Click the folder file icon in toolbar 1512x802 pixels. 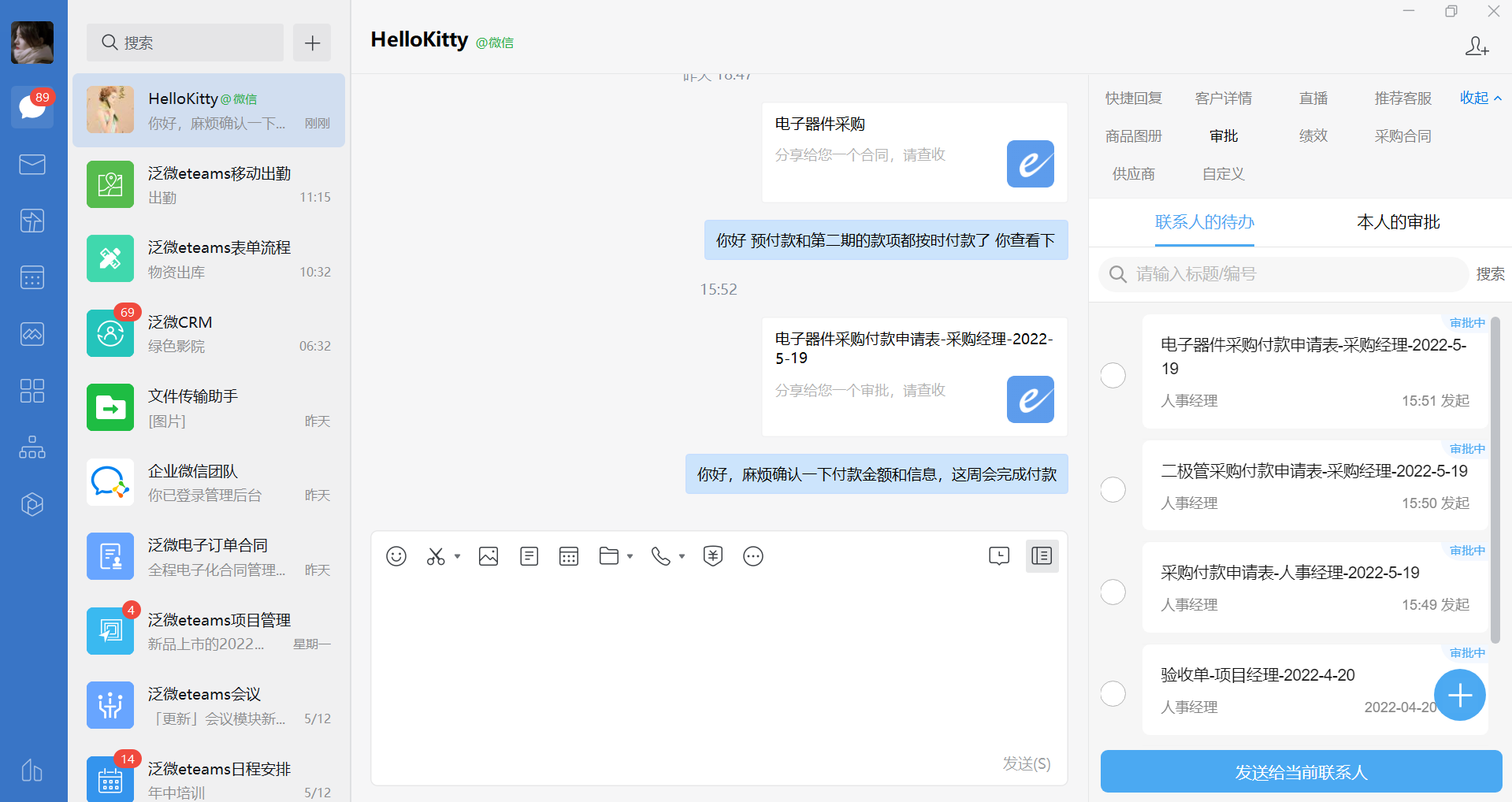click(x=609, y=556)
